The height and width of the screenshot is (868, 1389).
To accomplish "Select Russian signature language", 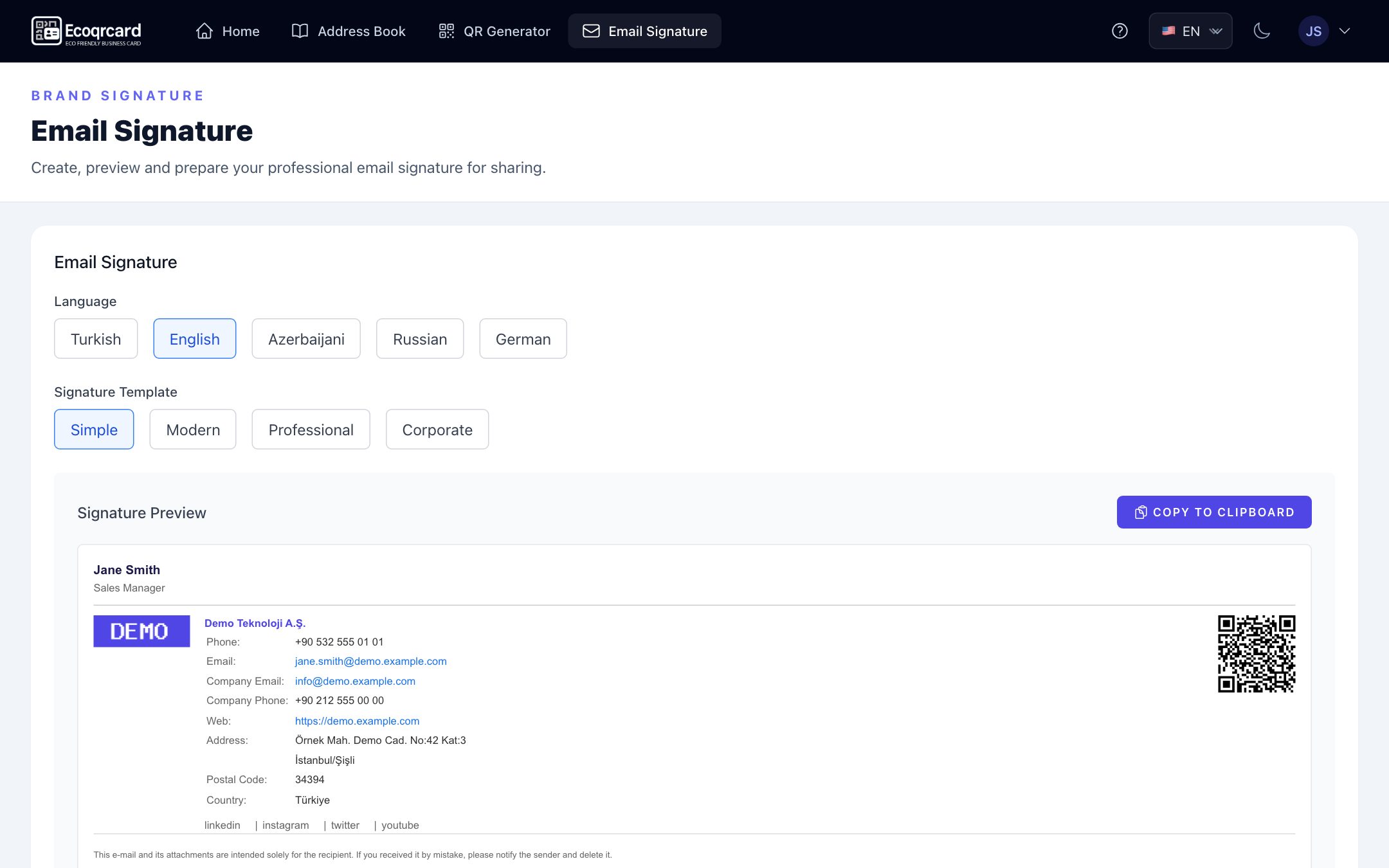I will click(x=420, y=339).
